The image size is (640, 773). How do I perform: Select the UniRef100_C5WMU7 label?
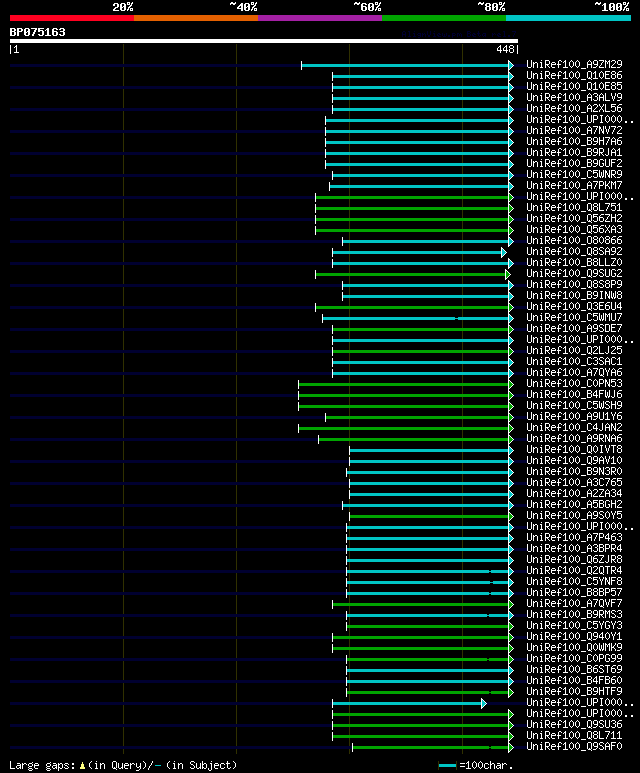(x=574, y=317)
